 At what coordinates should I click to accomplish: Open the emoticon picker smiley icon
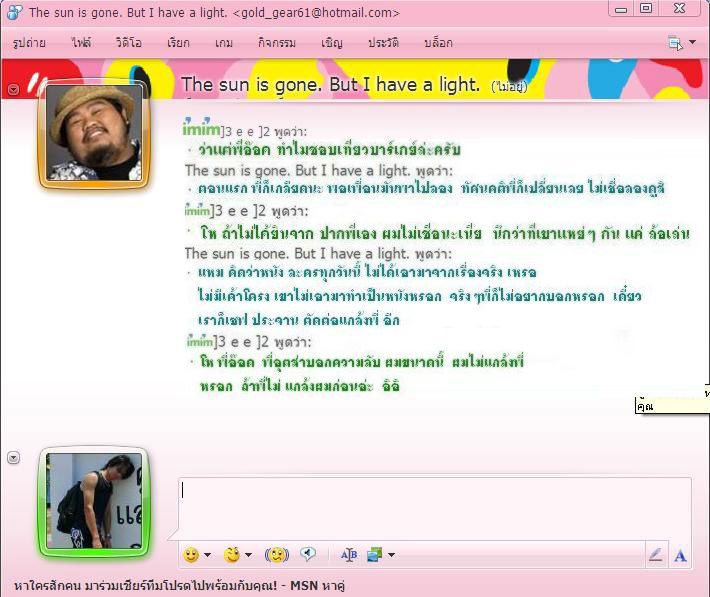(190, 554)
